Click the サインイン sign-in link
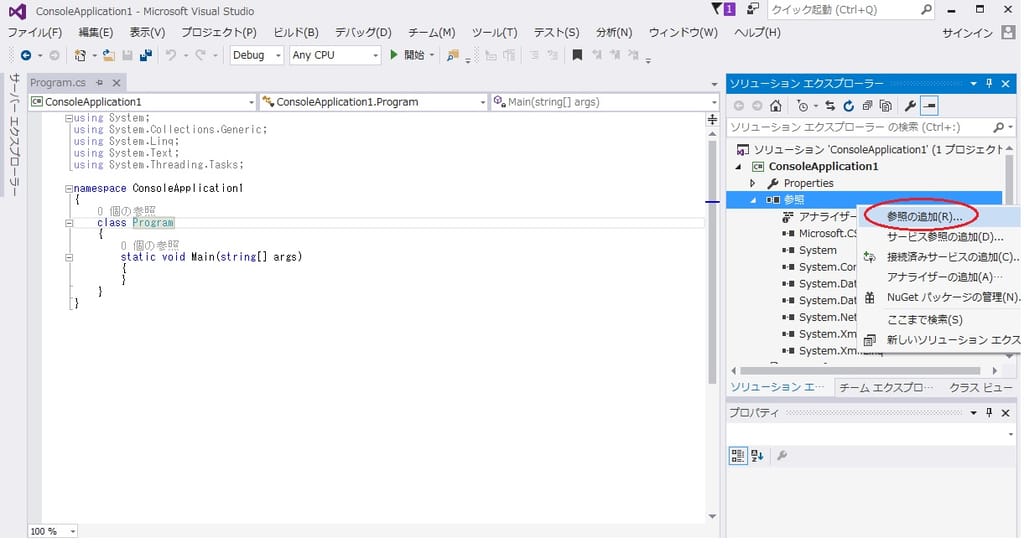 (967, 32)
